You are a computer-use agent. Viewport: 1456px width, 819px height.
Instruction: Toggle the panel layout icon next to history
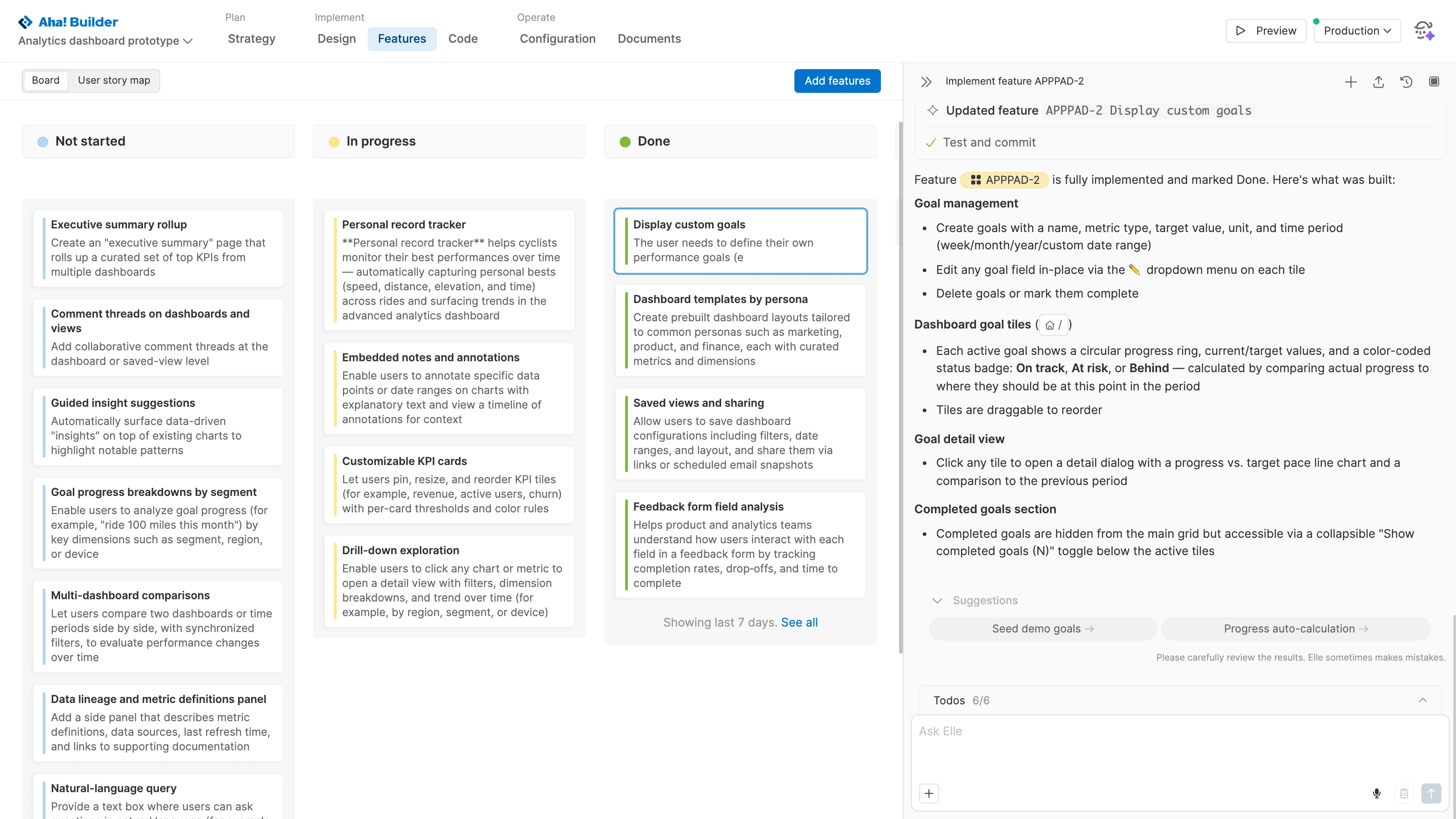1434,82
